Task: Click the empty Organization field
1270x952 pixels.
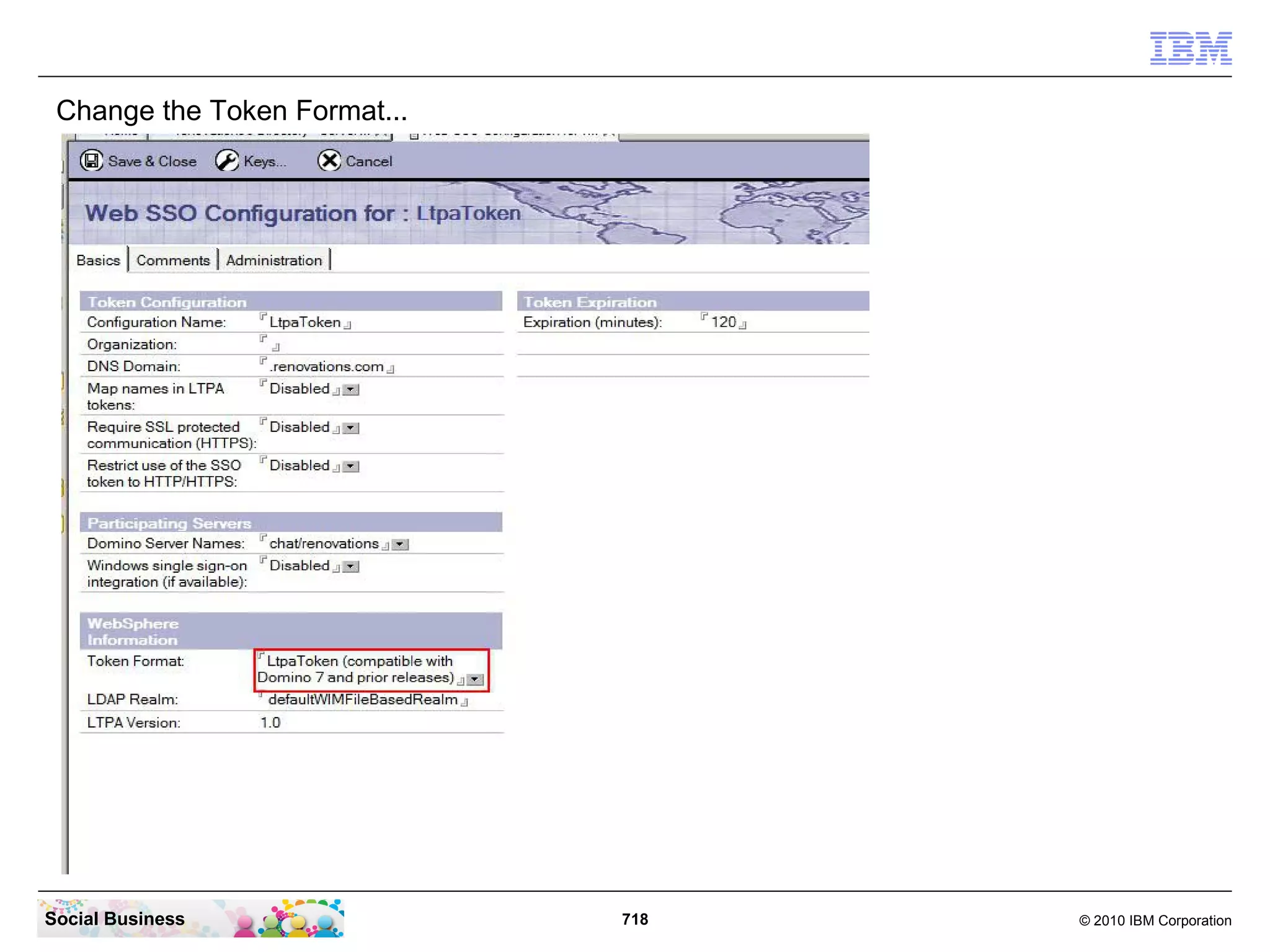Action: point(270,344)
